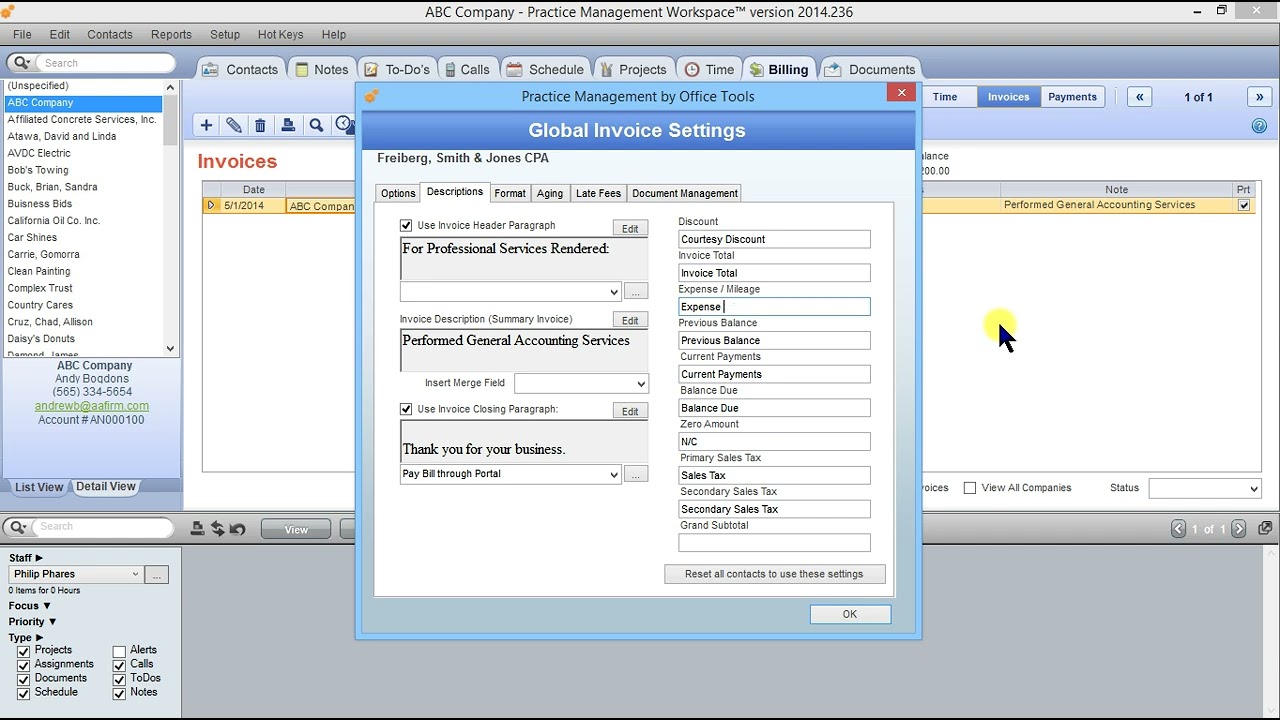Screen dimensions: 1280x720
Task: Click Edit for the header paragraph
Action: [630, 229]
